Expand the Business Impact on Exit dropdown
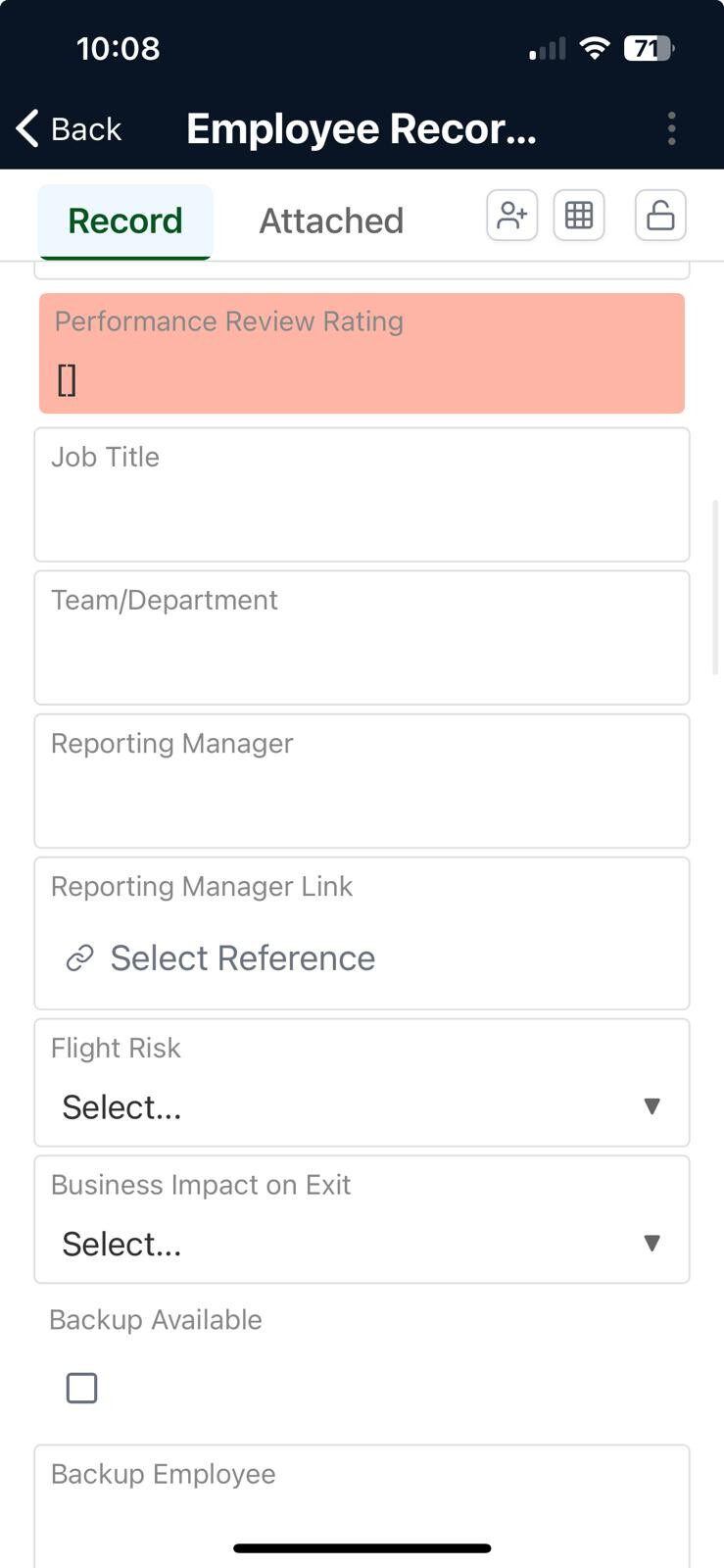Screen dimensions: 724x1568 (x=362, y=1244)
